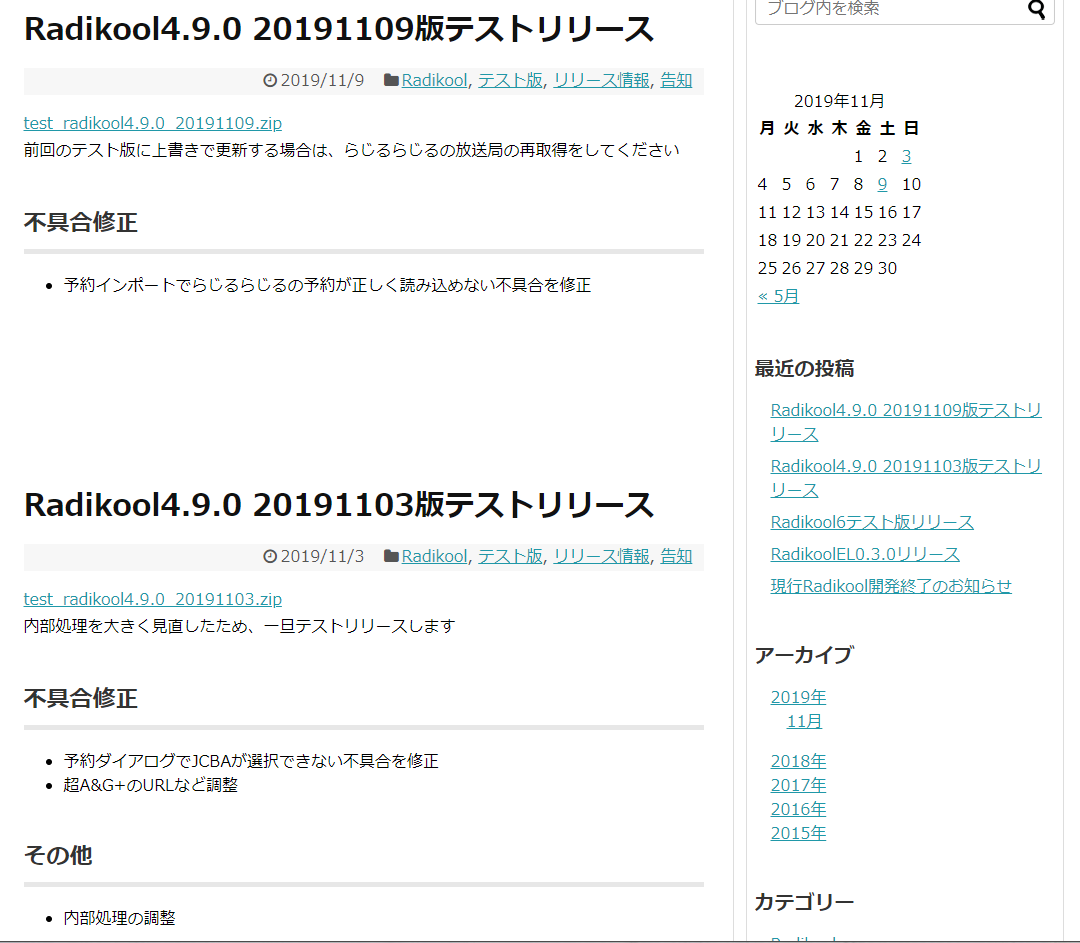Go to previous month « 5月
This screenshot has width=1080, height=943.
tap(778, 296)
